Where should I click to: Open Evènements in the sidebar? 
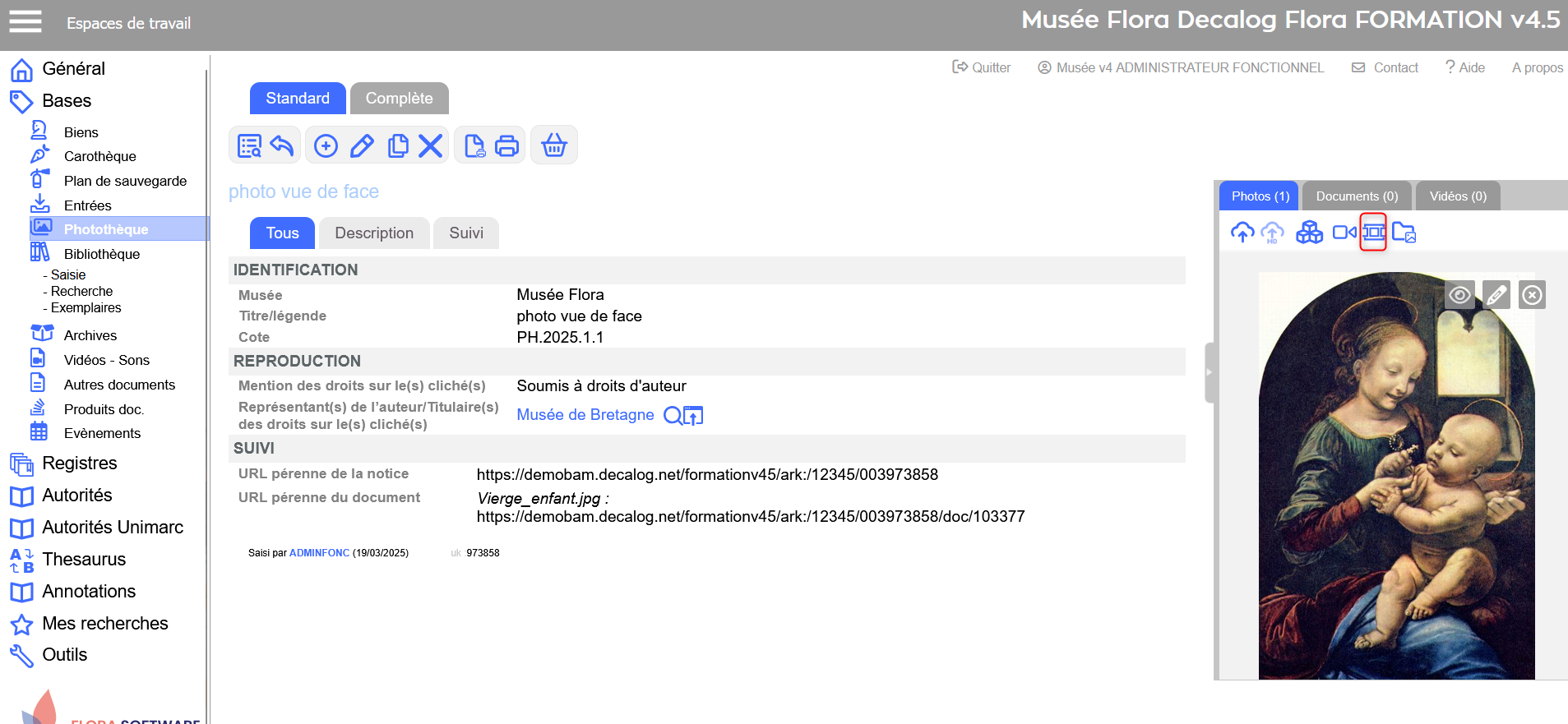pos(102,433)
